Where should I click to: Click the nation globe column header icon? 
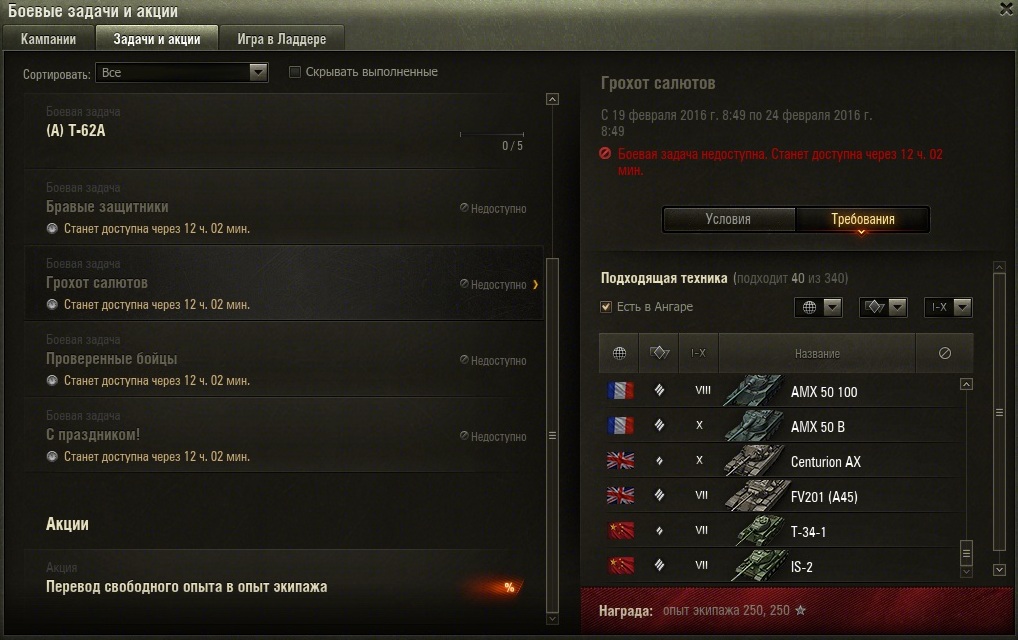(619, 353)
